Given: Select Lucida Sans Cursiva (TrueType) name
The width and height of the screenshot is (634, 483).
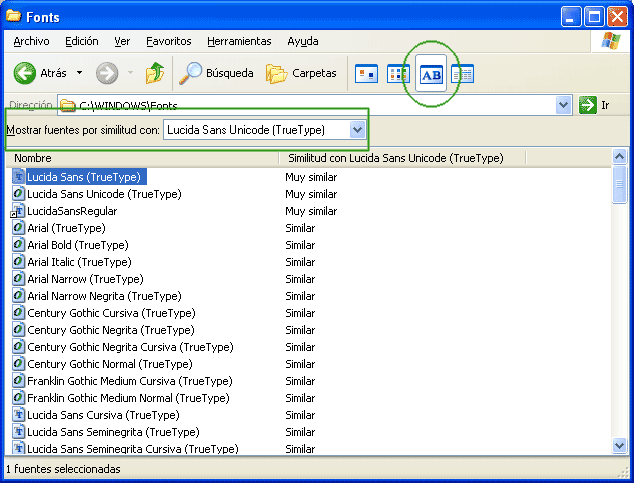Looking at the screenshot, I should pos(103,415).
